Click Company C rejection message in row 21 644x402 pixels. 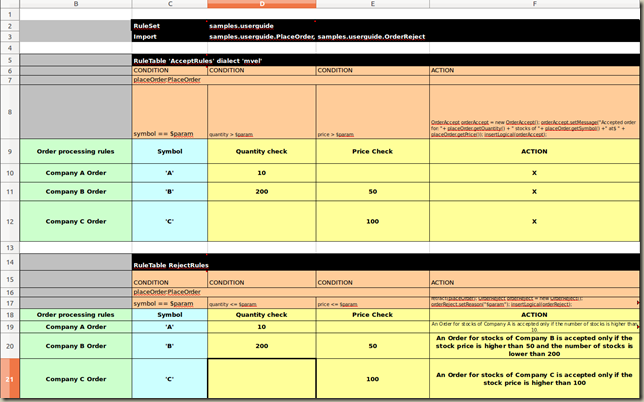(x=534, y=379)
